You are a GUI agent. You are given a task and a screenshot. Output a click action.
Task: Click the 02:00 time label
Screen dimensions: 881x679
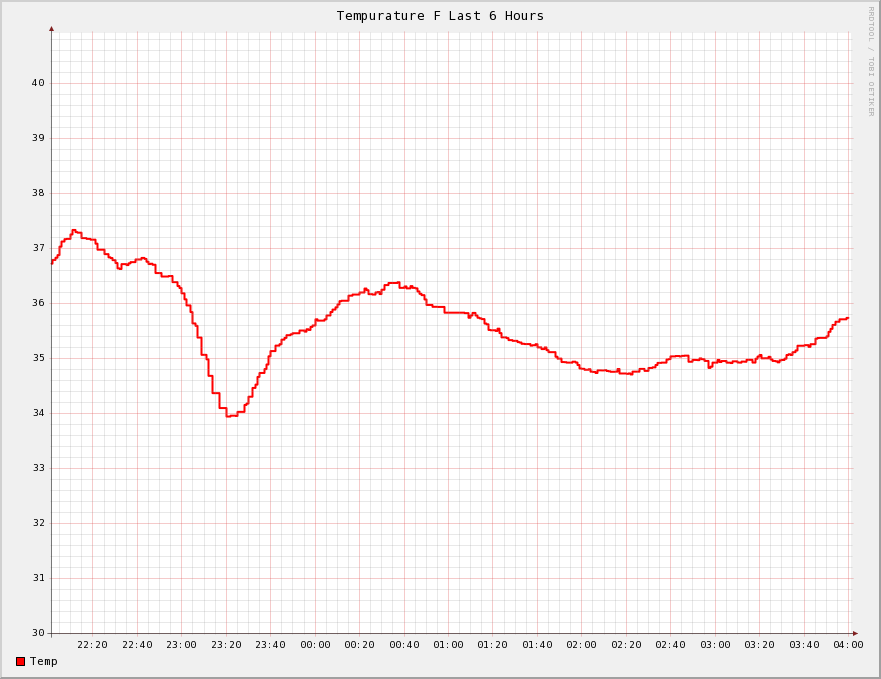[582, 645]
